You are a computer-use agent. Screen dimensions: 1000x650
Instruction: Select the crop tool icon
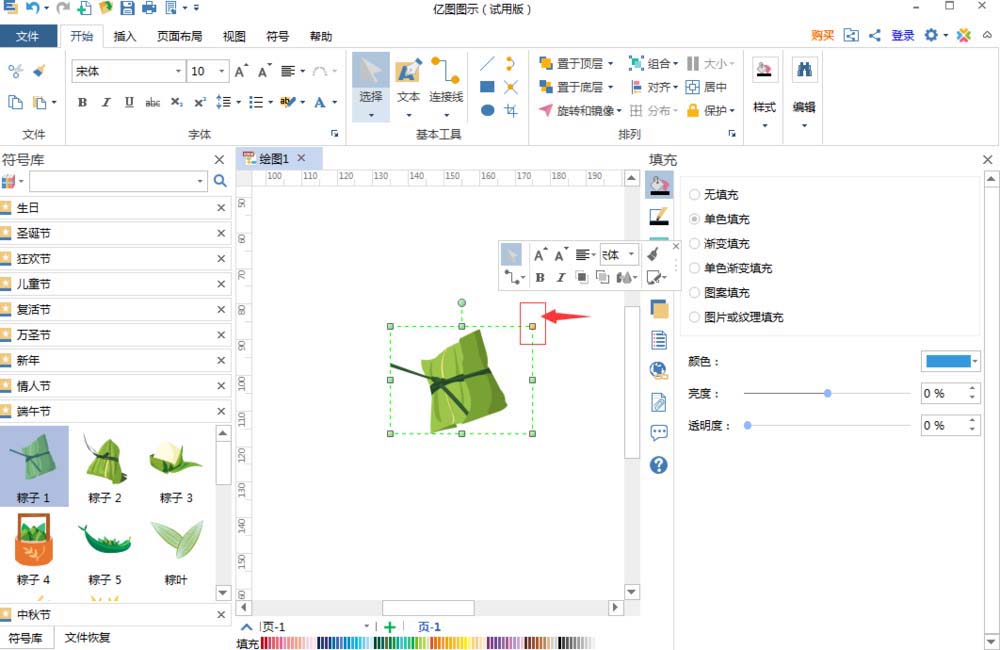click(511, 110)
